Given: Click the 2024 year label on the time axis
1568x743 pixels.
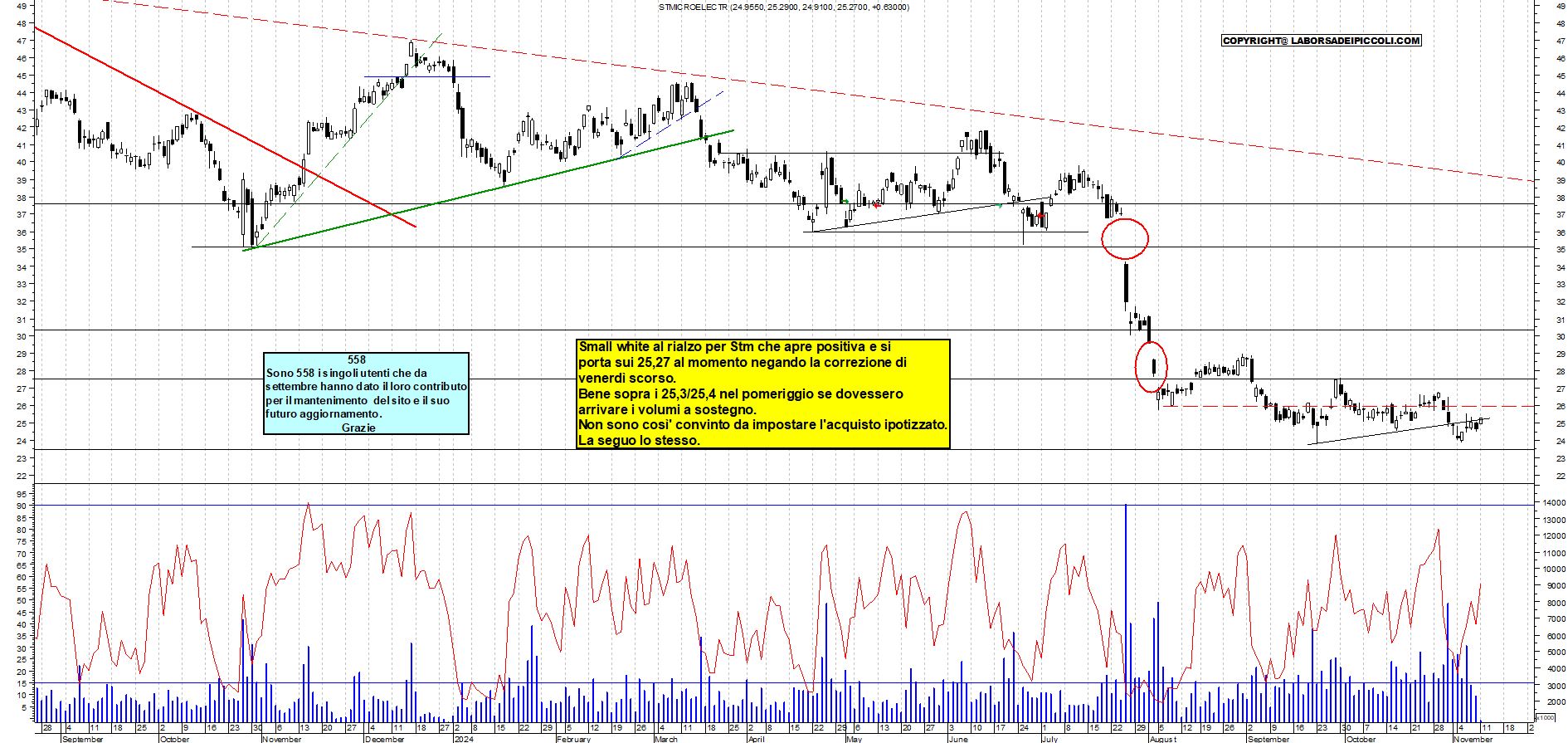Looking at the screenshot, I should tap(464, 739).
